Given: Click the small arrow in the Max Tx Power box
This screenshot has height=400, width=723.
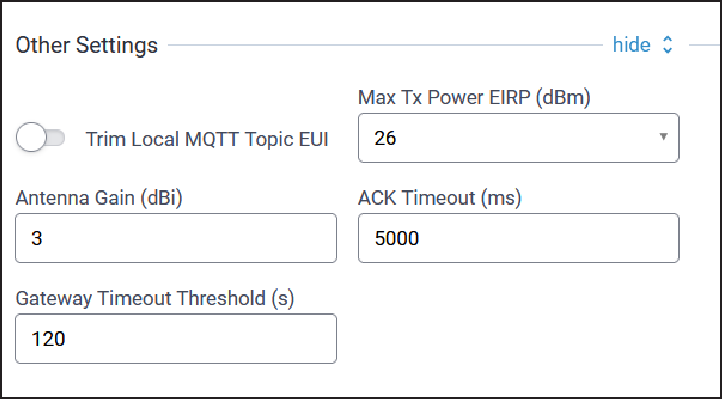Looking at the screenshot, I should point(663,138).
